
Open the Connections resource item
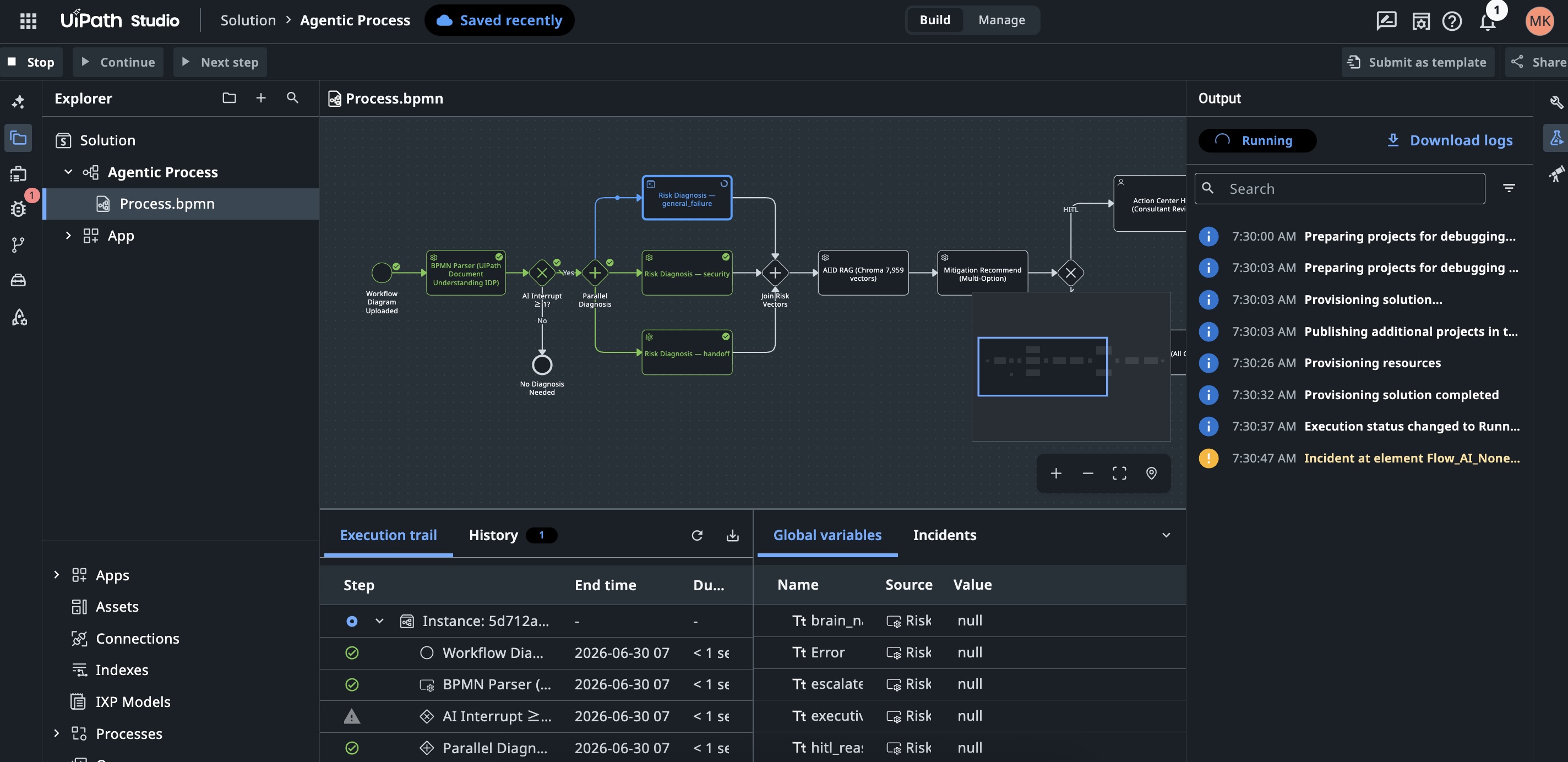point(137,639)
